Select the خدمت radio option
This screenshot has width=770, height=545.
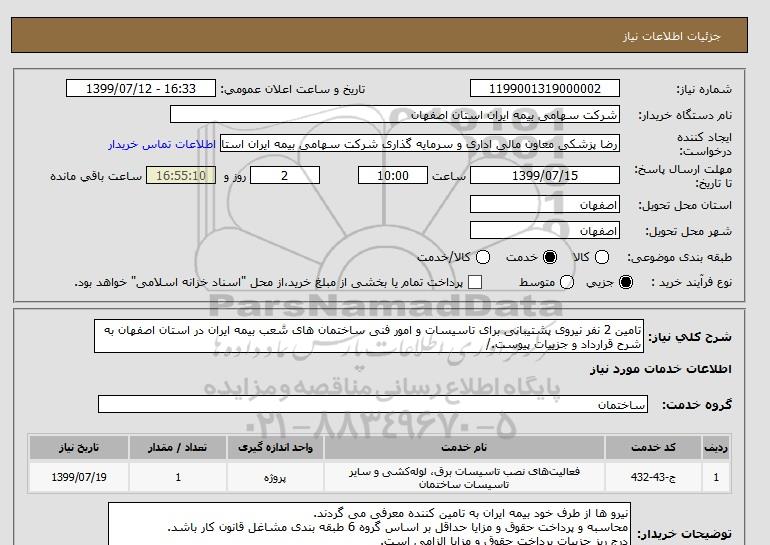[x=550, y=257]
